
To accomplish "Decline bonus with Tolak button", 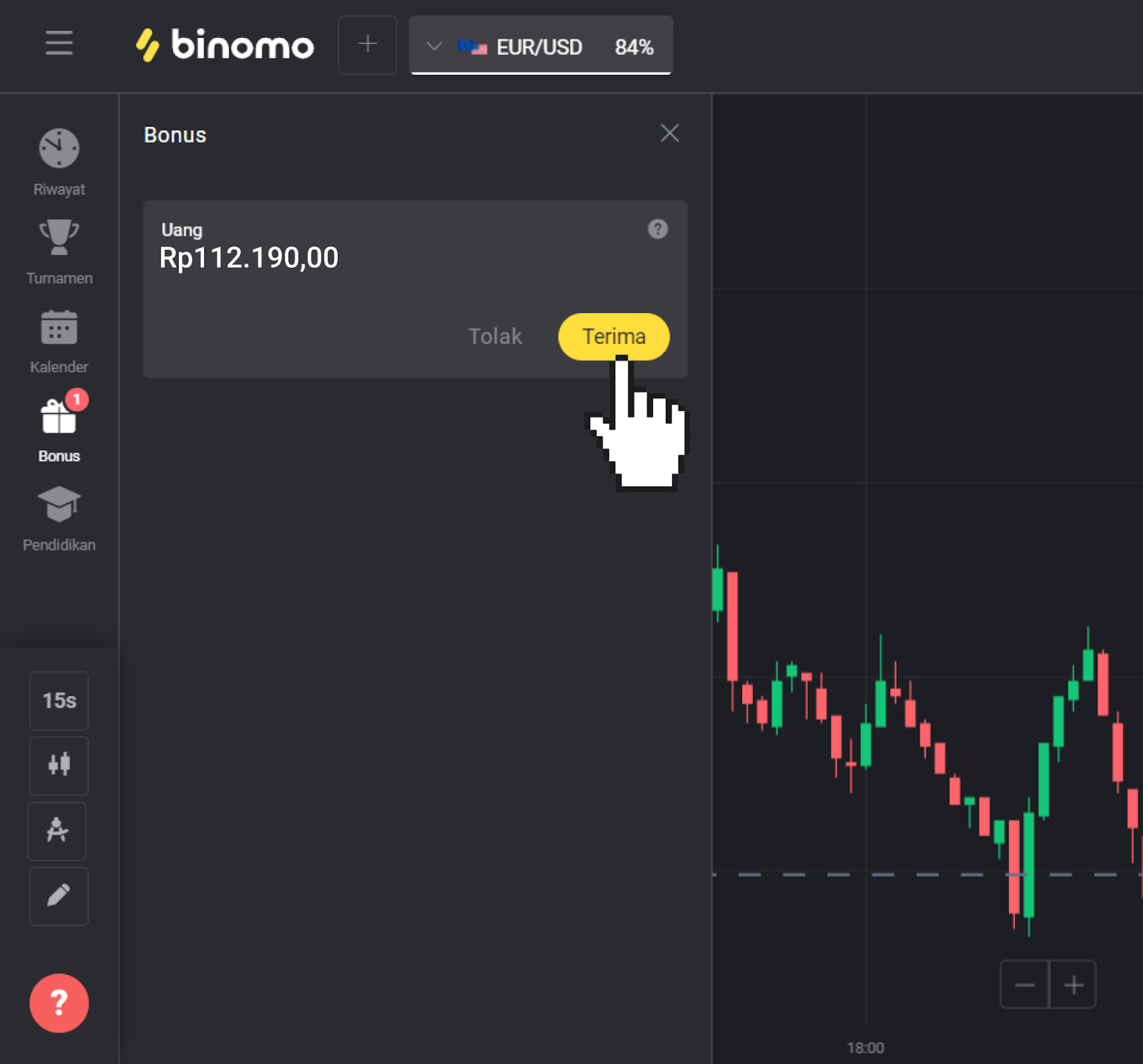I will tap(494, 337).
